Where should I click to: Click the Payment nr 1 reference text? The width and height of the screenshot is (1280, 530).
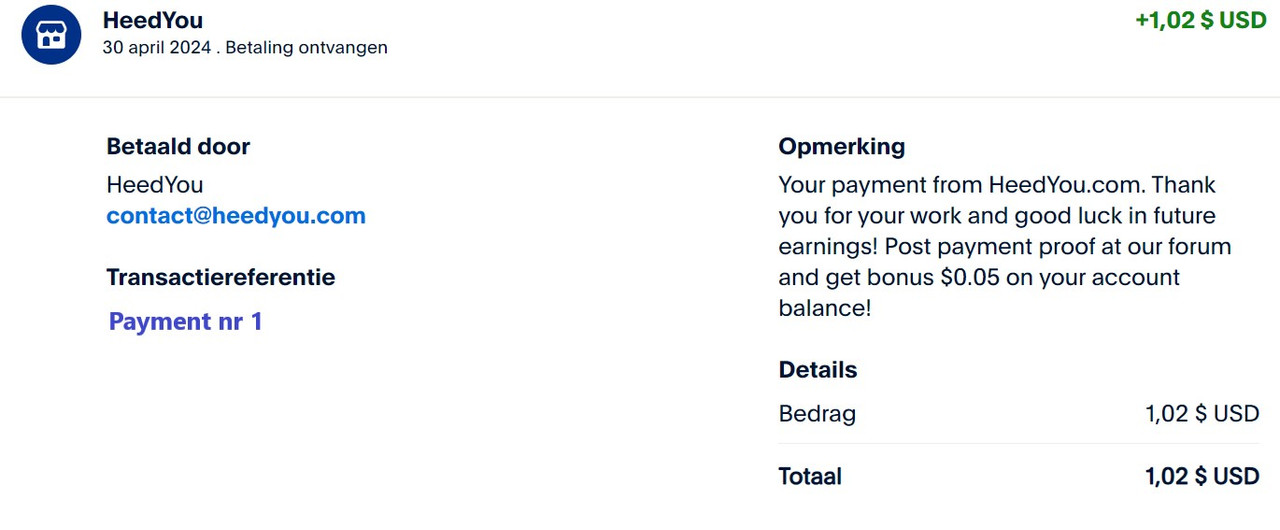[x=185, y=322]
